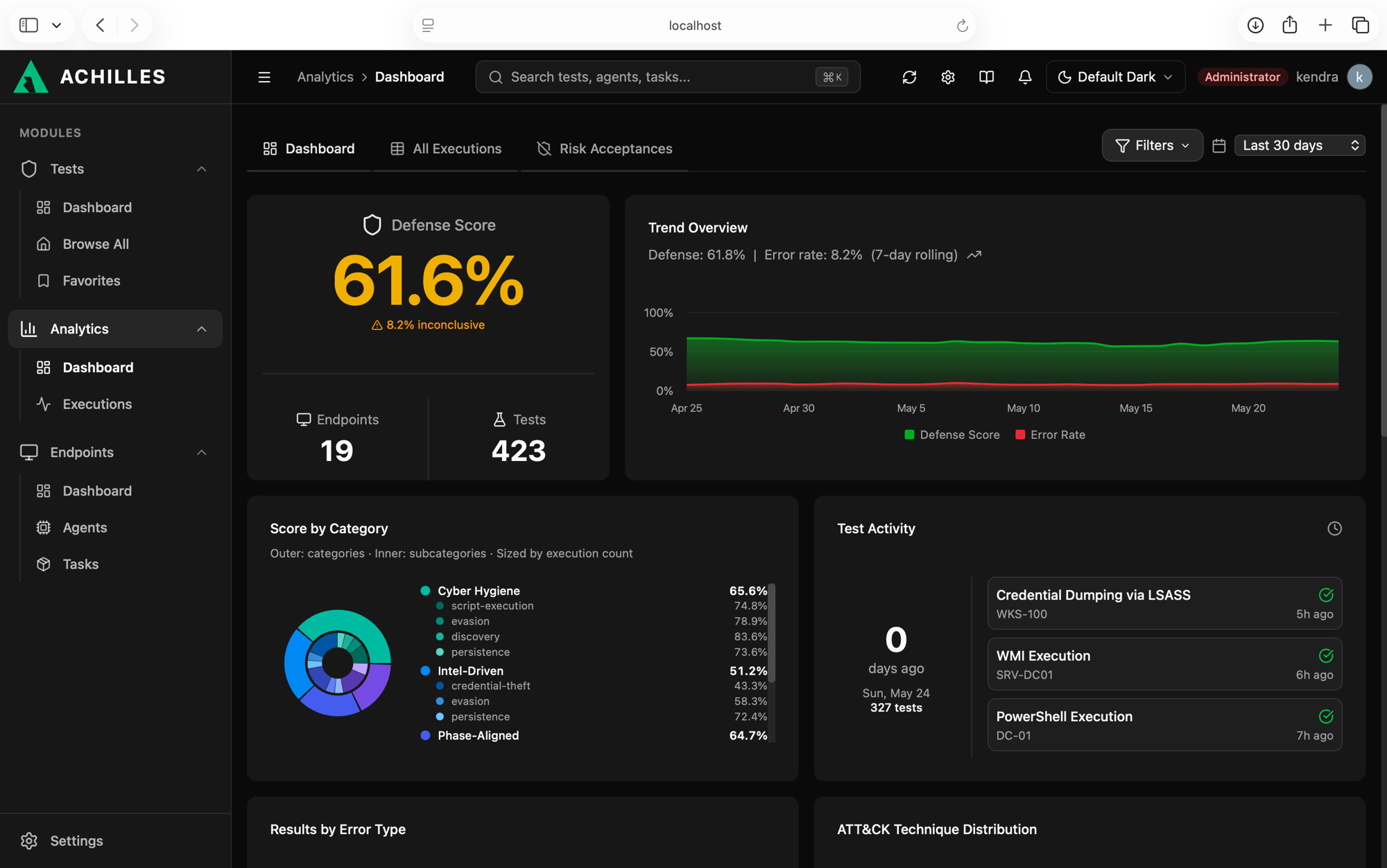Switch to the All Executions tab
The width and height of the screenshot is (1387, 868).
point(446,148)
